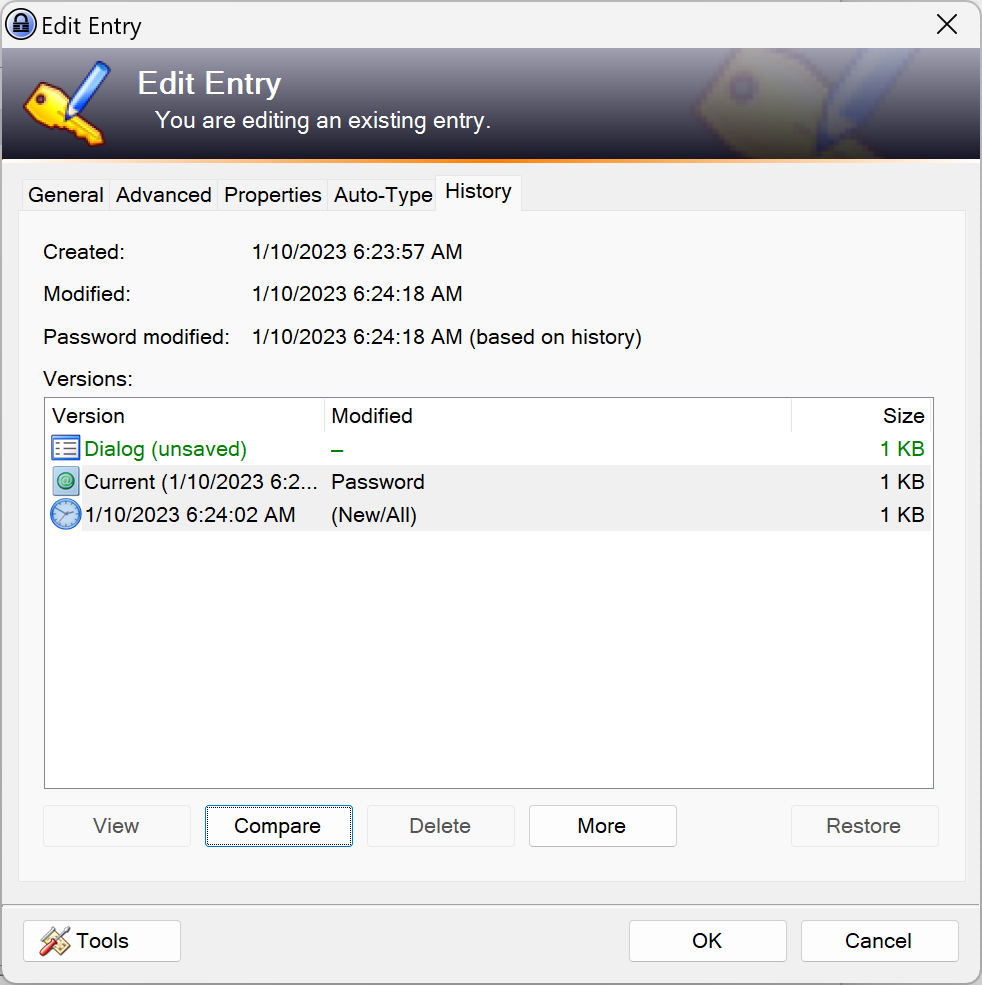The width and height of the screenshot is (982, 985).
Task: Click the Compare button
Action: 278,826
